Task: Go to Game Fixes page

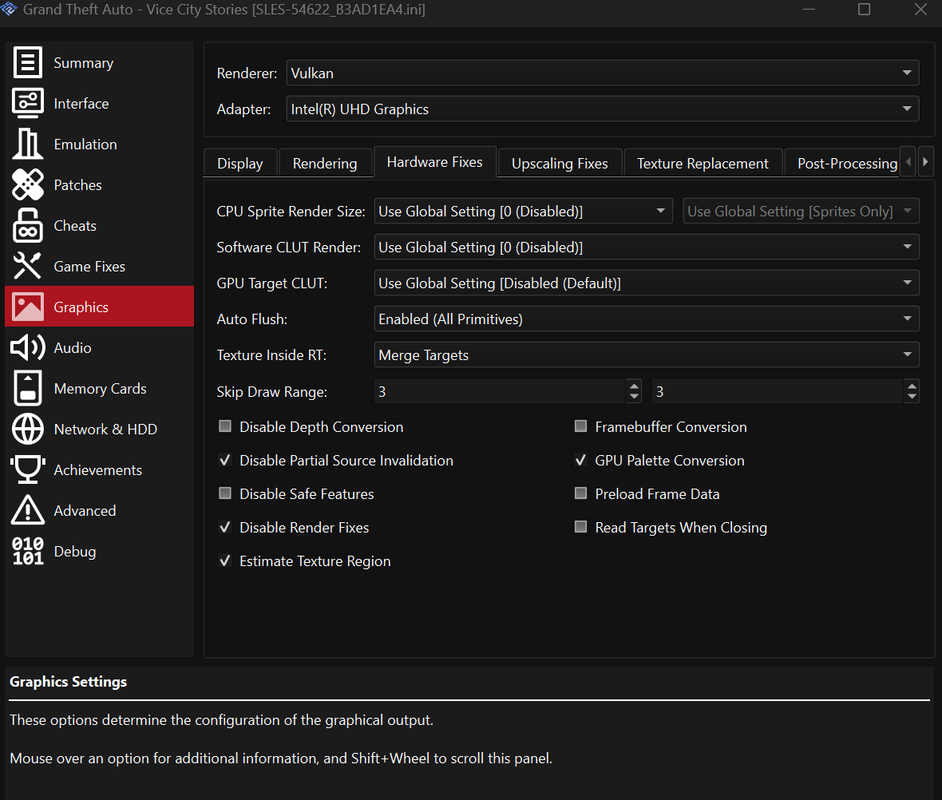Action: click(99, 266)
